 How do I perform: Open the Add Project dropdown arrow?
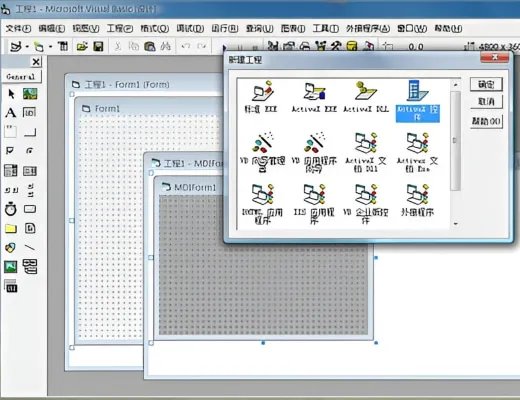click(x=27, y=47)
